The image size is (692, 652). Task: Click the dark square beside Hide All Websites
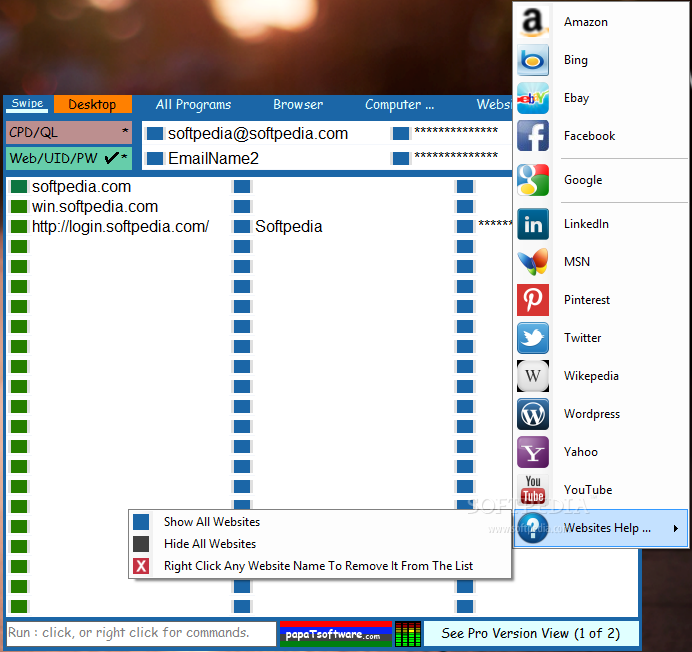point(141,543)
